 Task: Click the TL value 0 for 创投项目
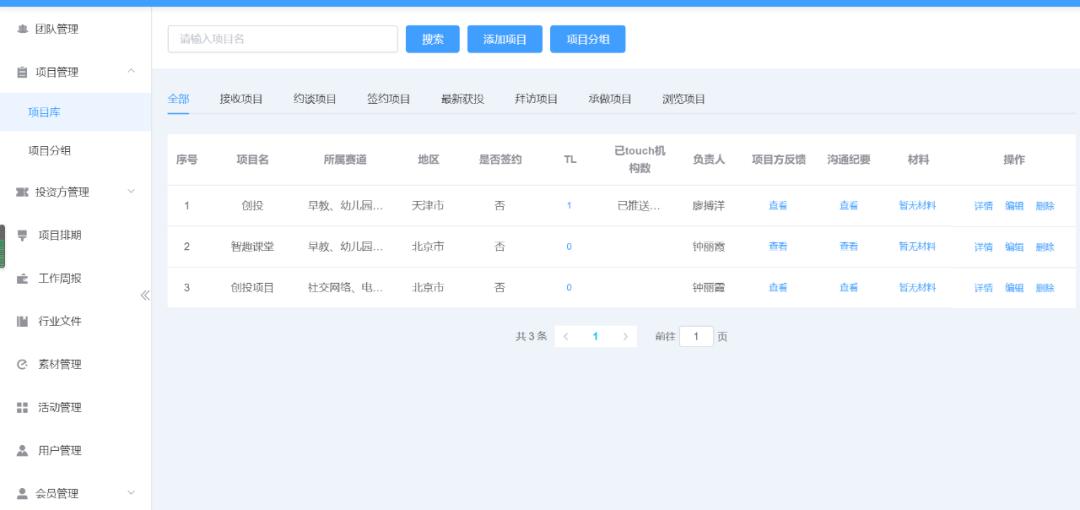click(x=569, y=287)
